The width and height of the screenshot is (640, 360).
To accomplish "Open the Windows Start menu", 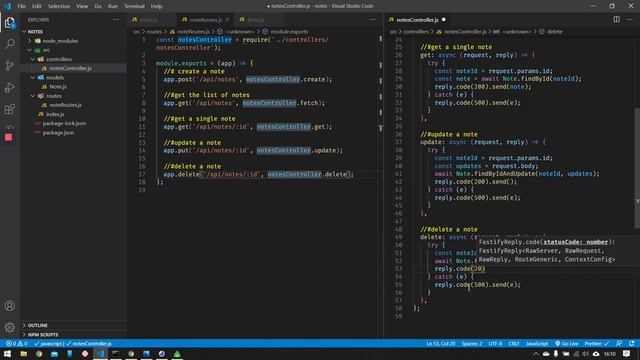I will pyautogui.click(x=7, y=353).
